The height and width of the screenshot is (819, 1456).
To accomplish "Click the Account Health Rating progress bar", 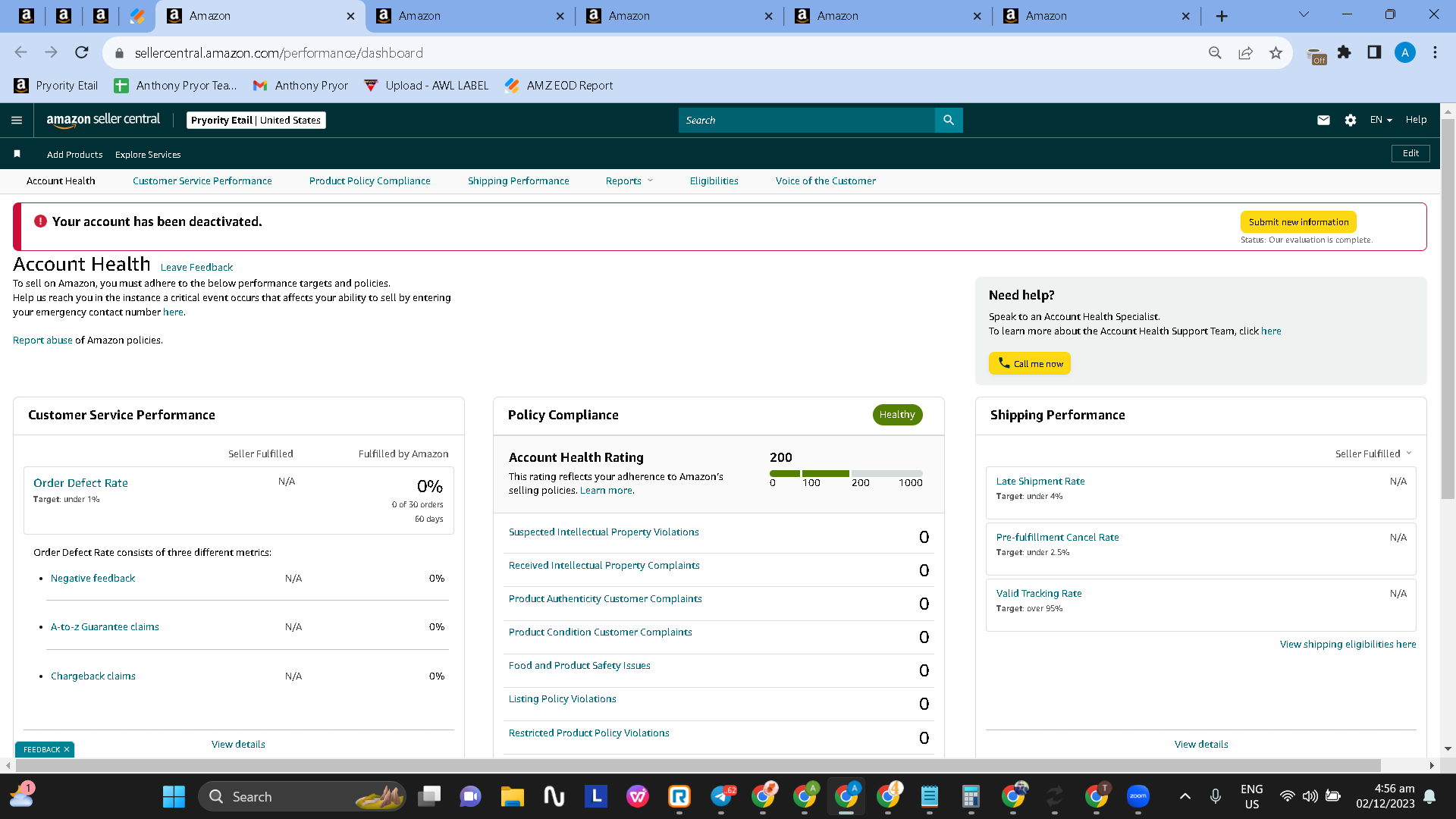I will click(846, 474).
